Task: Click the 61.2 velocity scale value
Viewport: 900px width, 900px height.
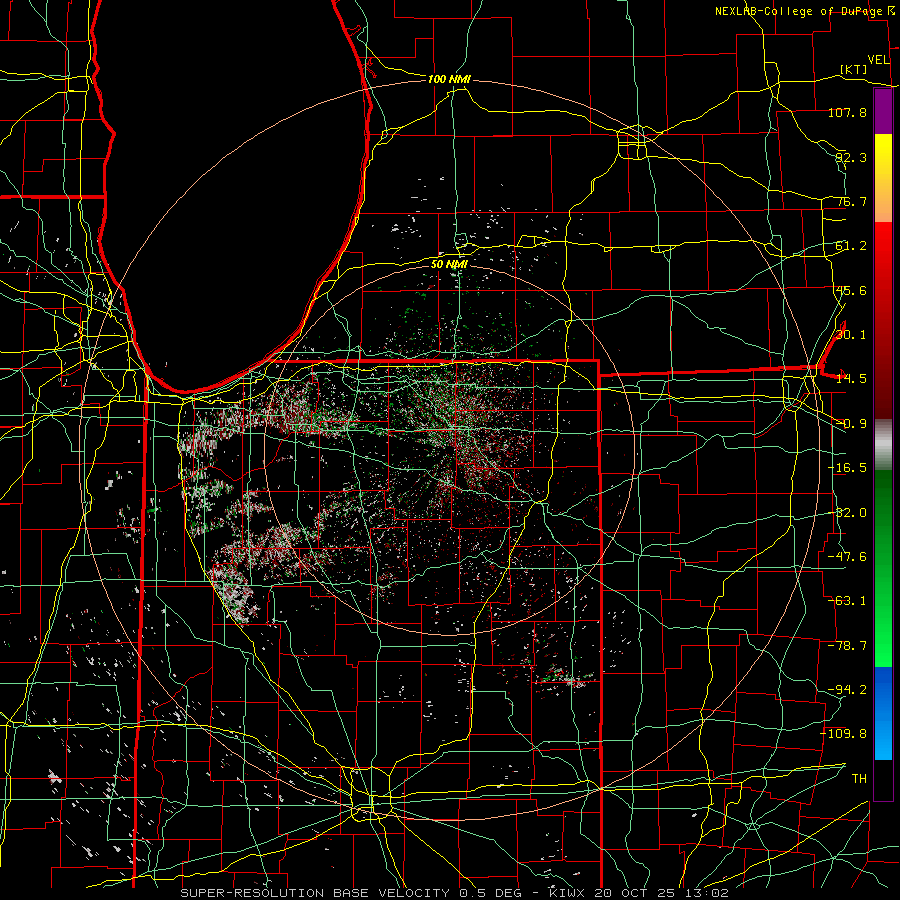Action: [x=851, y=246]
